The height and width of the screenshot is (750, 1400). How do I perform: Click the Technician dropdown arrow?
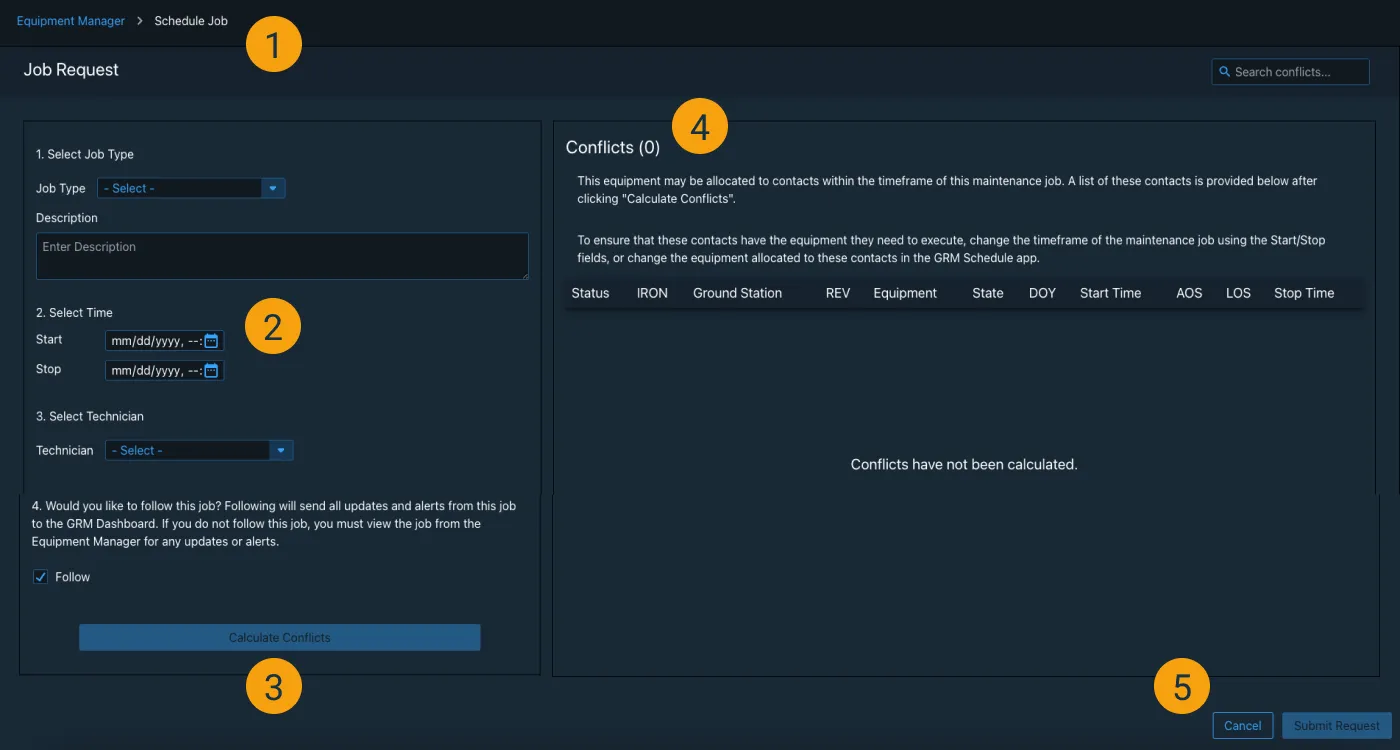click(x=281, y=451)
